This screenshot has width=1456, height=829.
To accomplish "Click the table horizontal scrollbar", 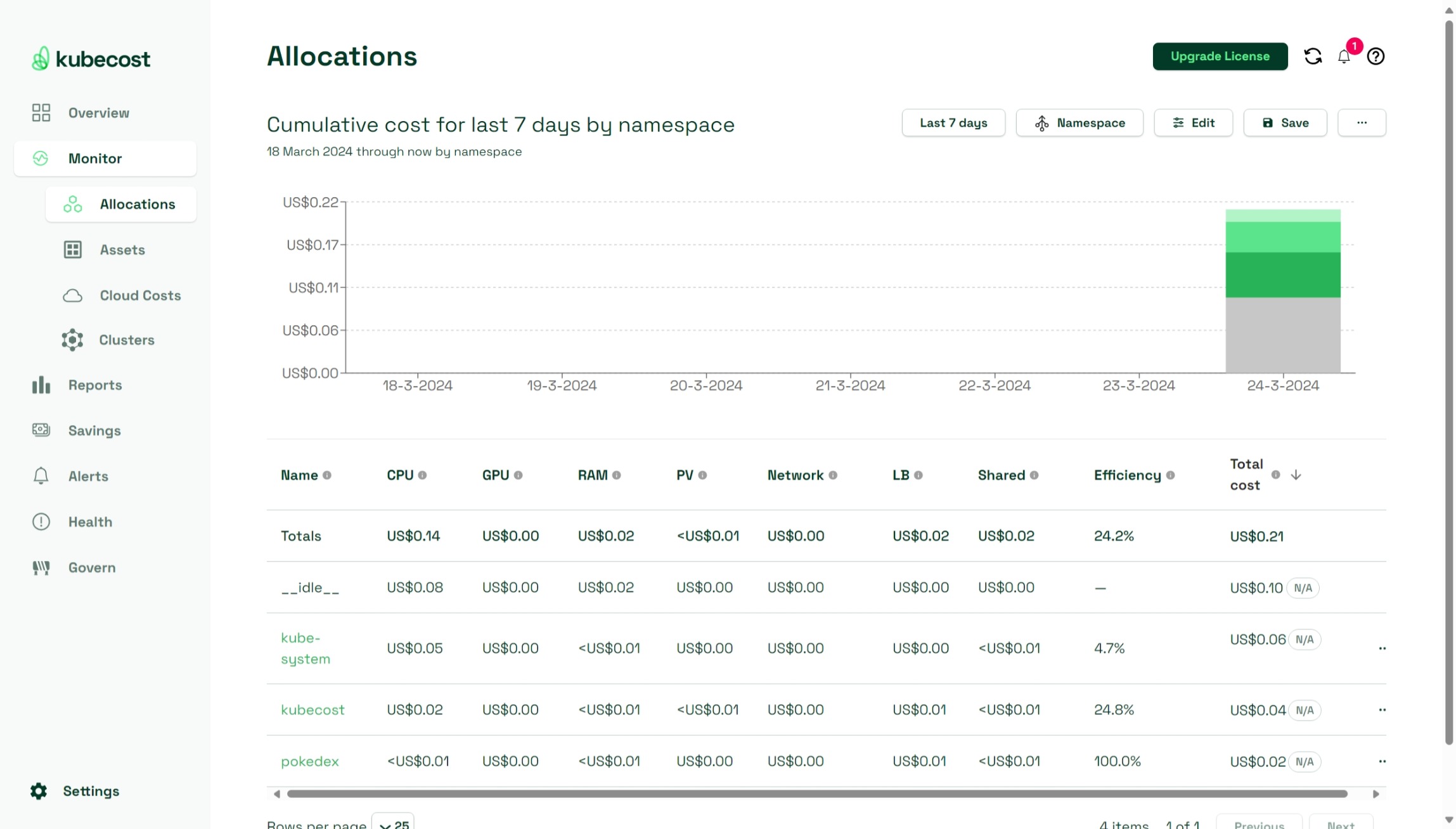I will tap(816, 794).
